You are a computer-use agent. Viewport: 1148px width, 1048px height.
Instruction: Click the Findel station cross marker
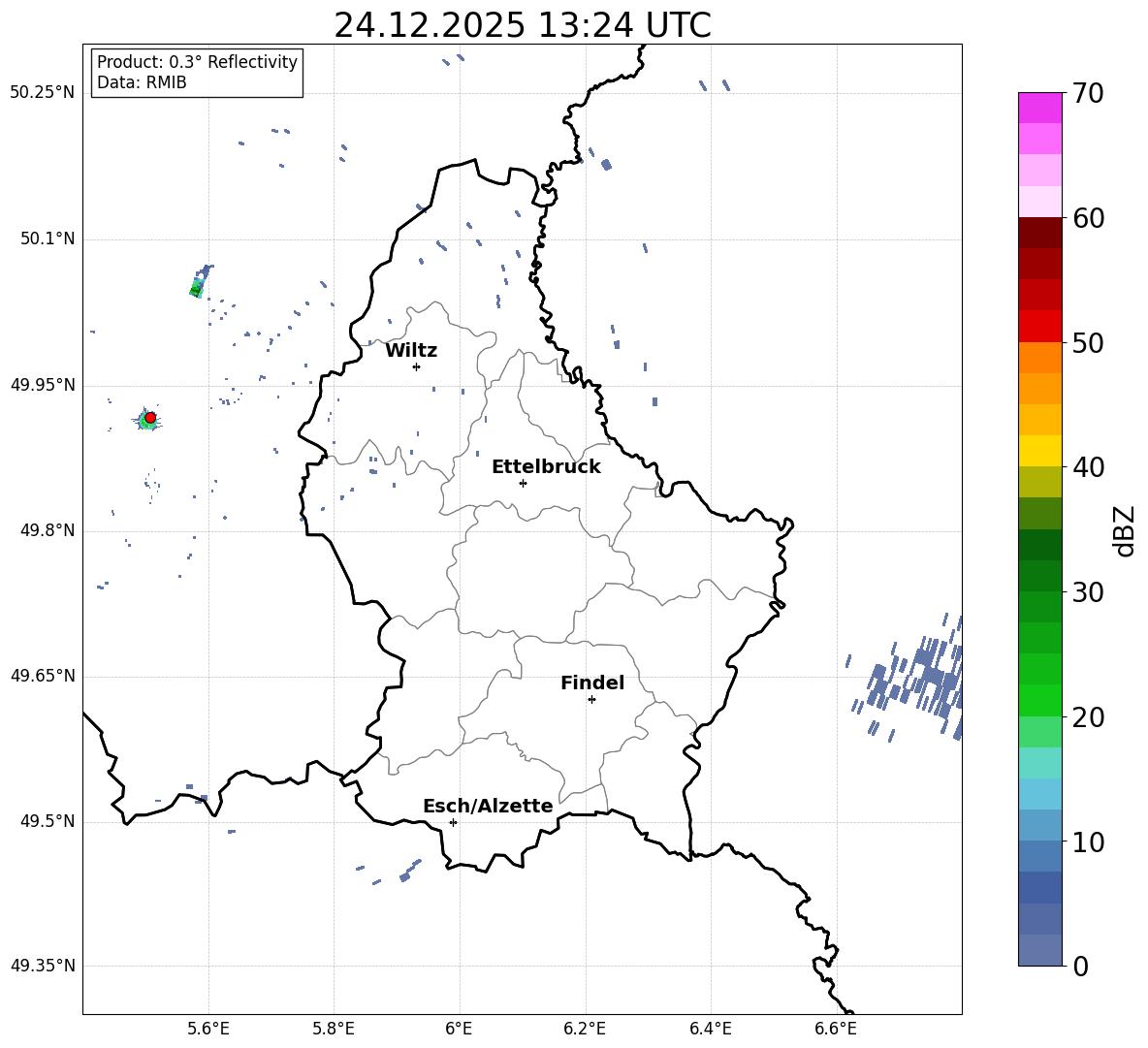[591, 700]
